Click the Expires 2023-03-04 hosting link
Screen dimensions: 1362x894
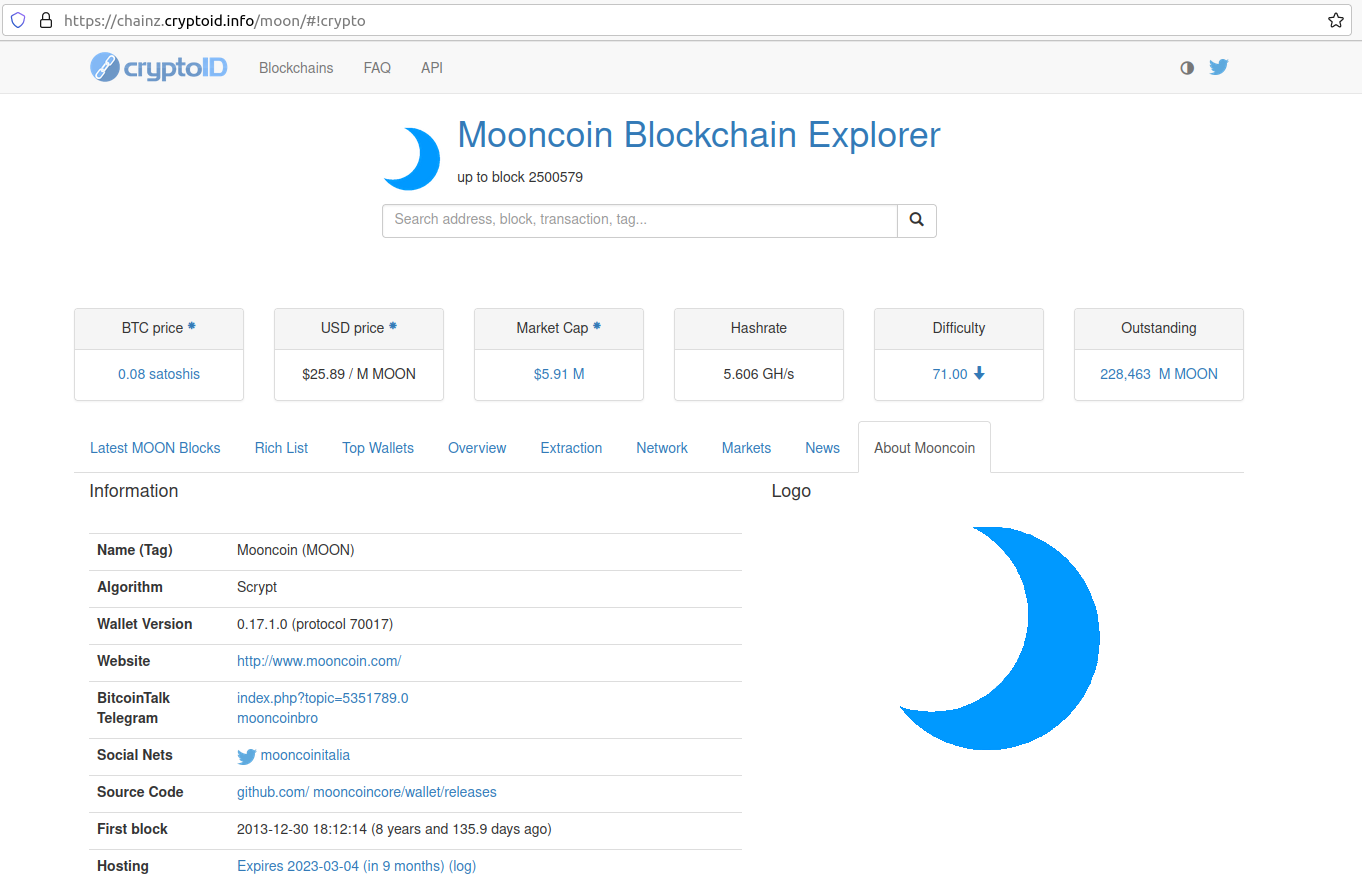pos(340,866)
